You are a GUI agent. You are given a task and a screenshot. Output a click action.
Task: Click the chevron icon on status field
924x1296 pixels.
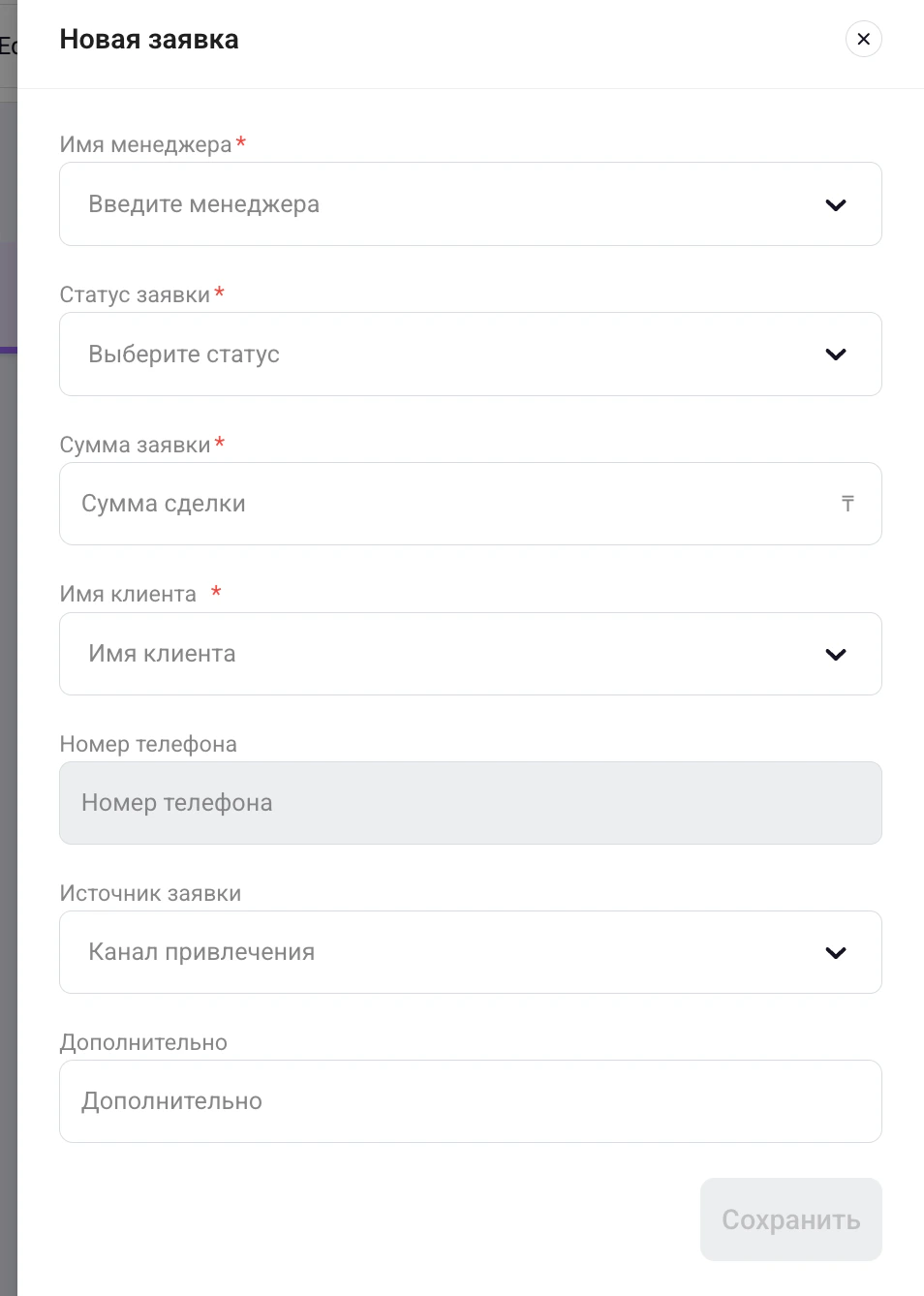(x=835, y=355)
